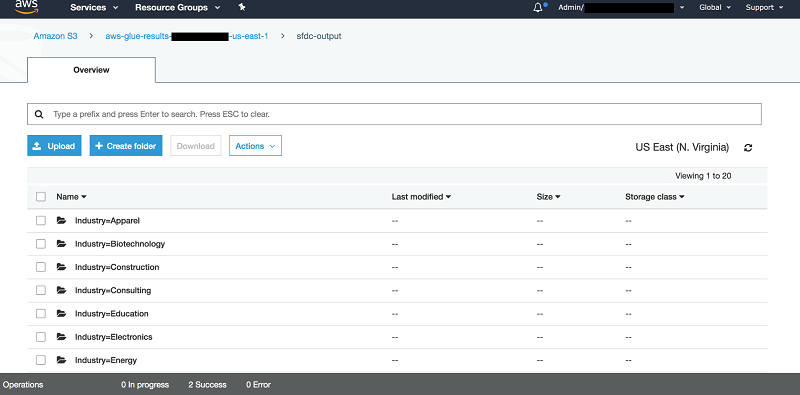Open the Resource Groups menu

click(178, 8)
